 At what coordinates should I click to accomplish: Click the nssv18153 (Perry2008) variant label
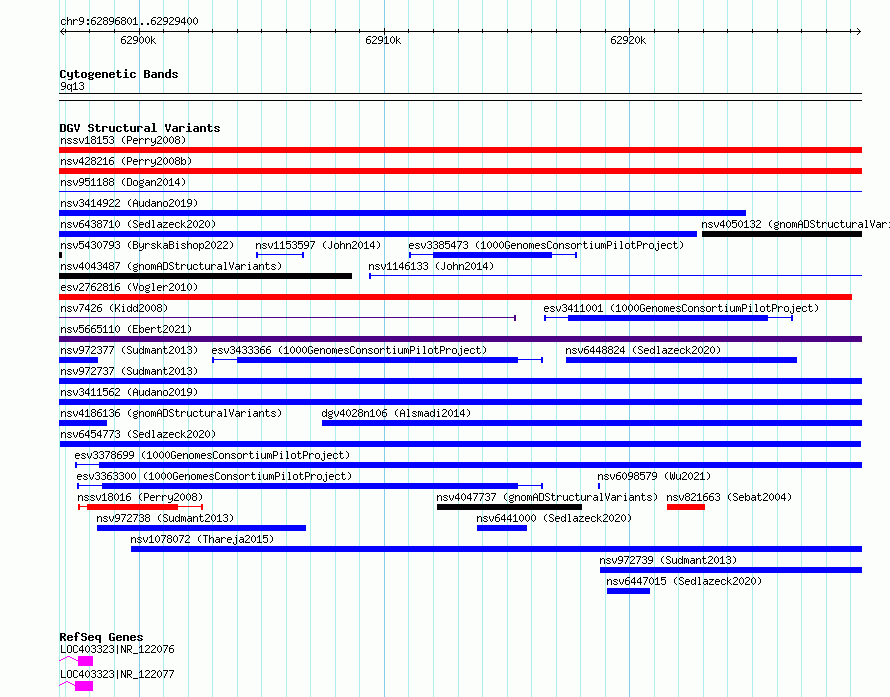tap(123, 140)
